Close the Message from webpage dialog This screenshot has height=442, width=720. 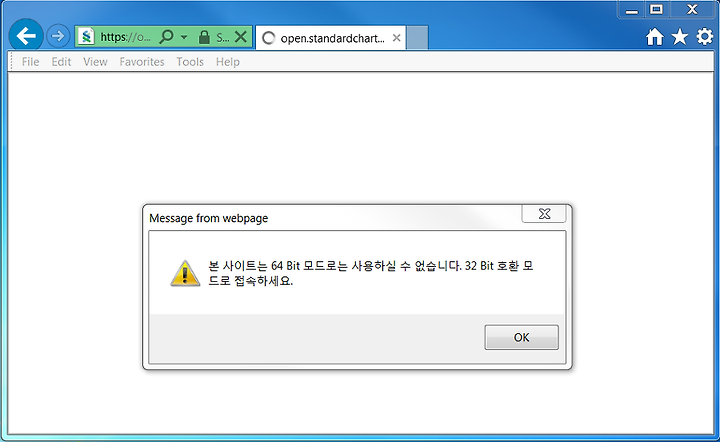click(x=544, y=213)
